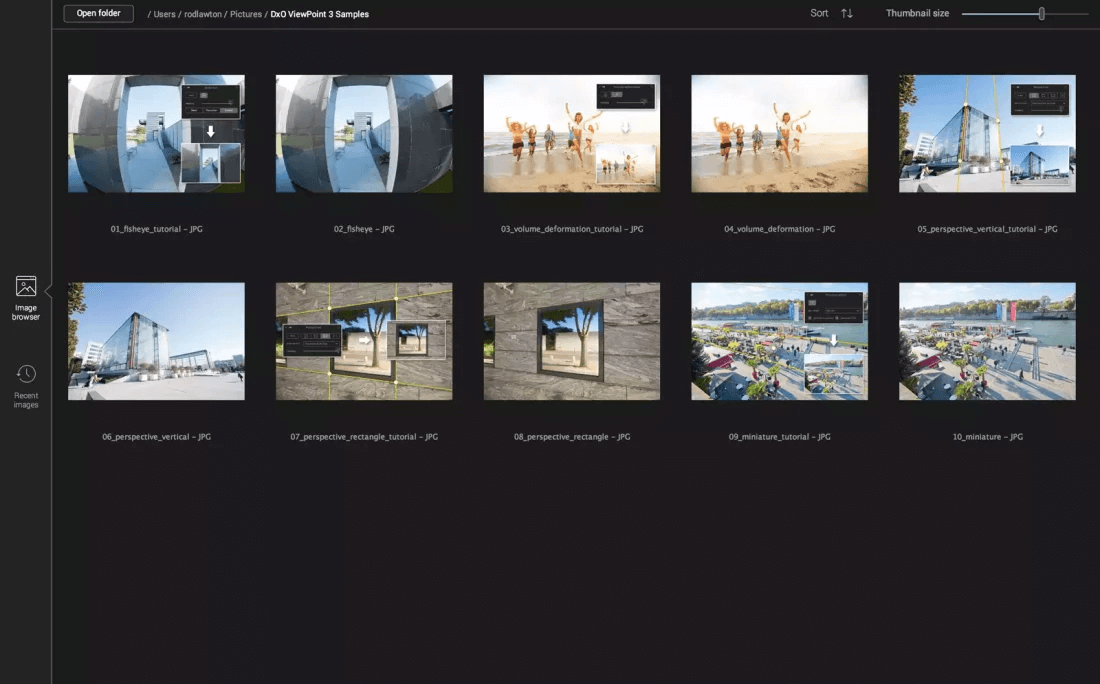Screen dimensions: 1100x684
Task: Click the DxO ViewPoint 3 Samples breadcrumb
Action: tap(318, 14)
